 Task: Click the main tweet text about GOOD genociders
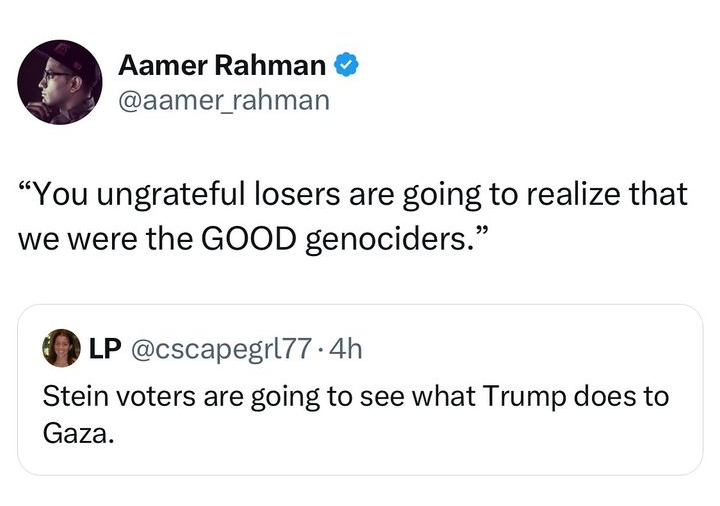click(353, 216)
